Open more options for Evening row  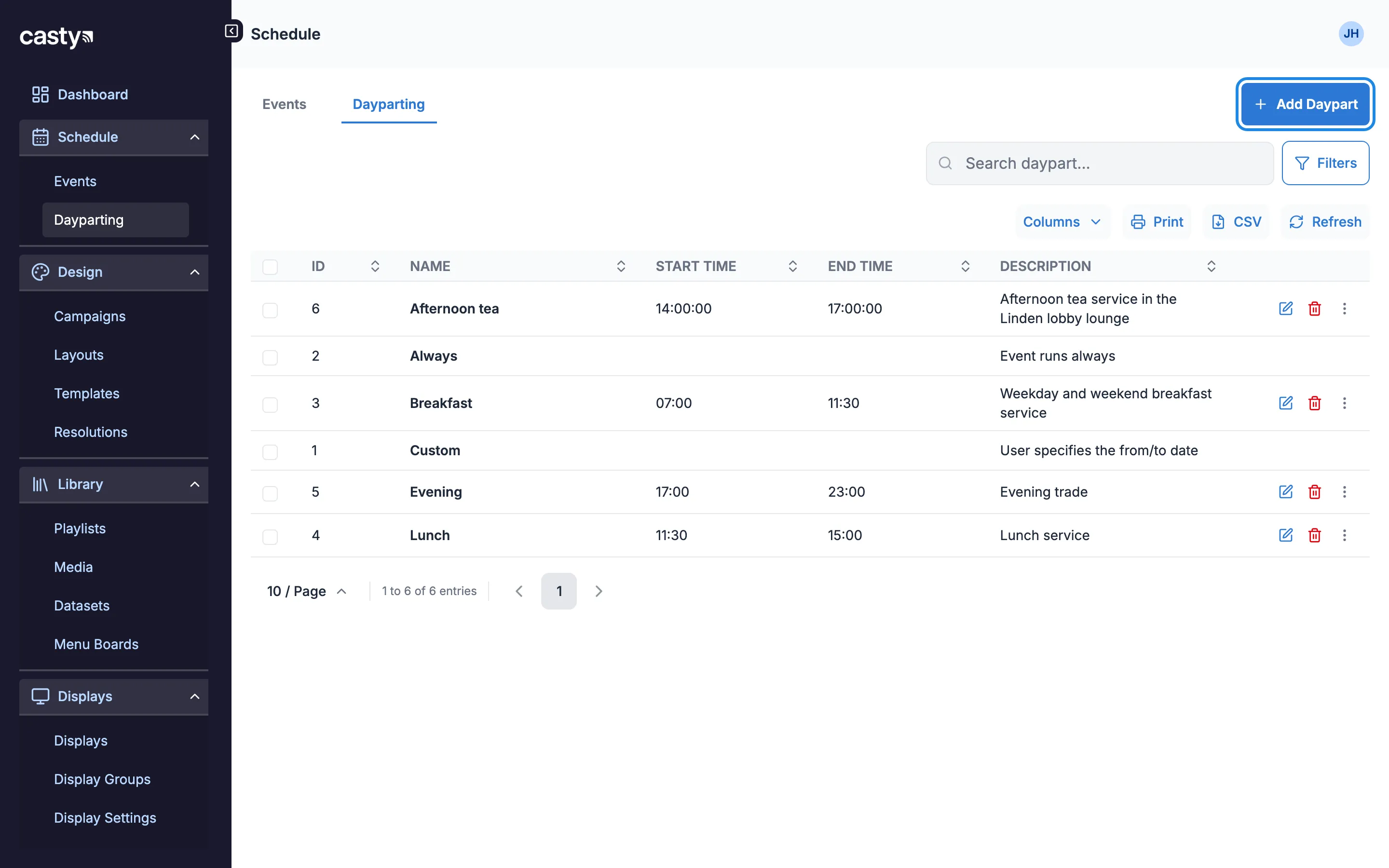(x=1344, y=491)
